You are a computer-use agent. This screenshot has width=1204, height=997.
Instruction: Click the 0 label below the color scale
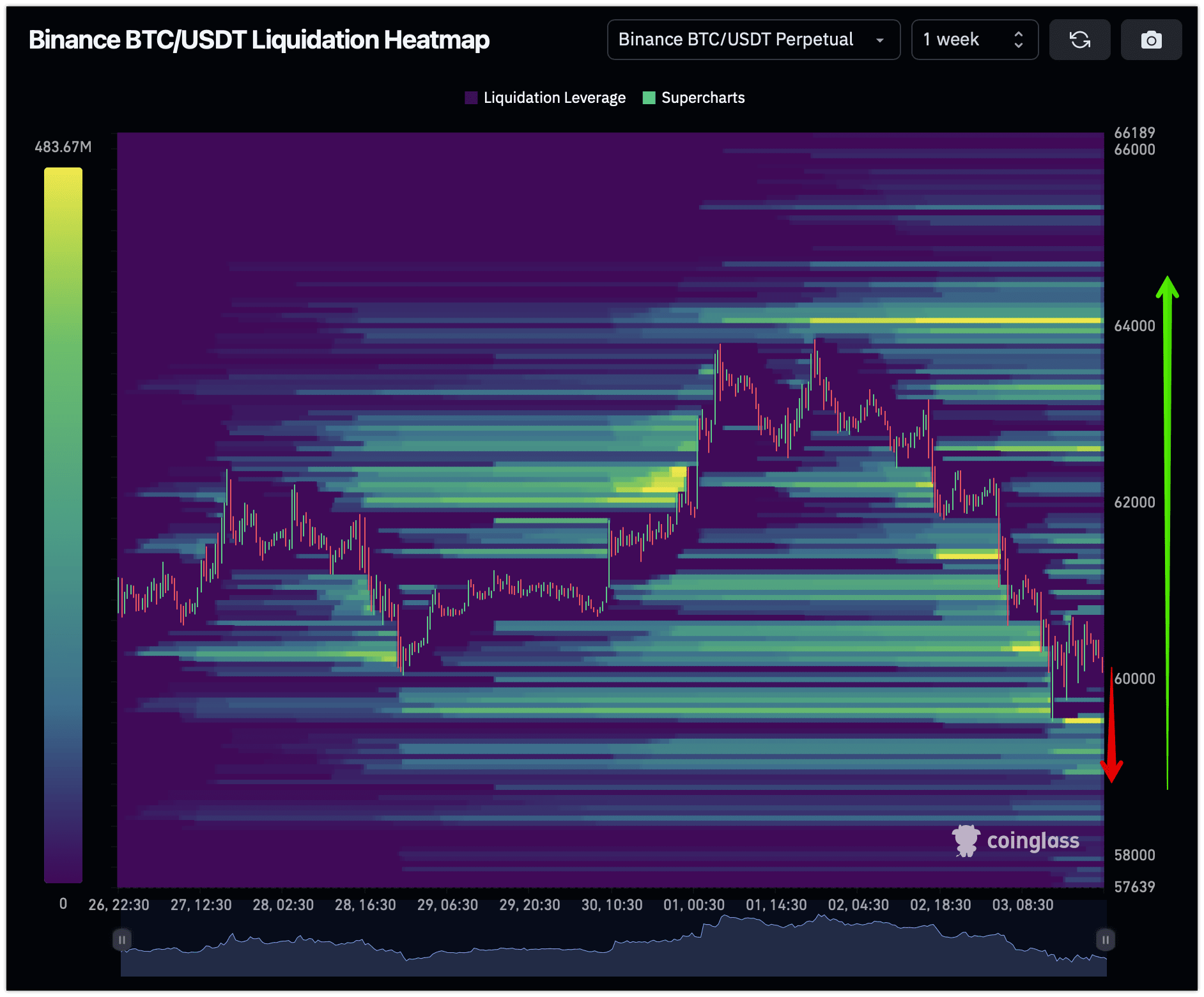coord(63,904)
